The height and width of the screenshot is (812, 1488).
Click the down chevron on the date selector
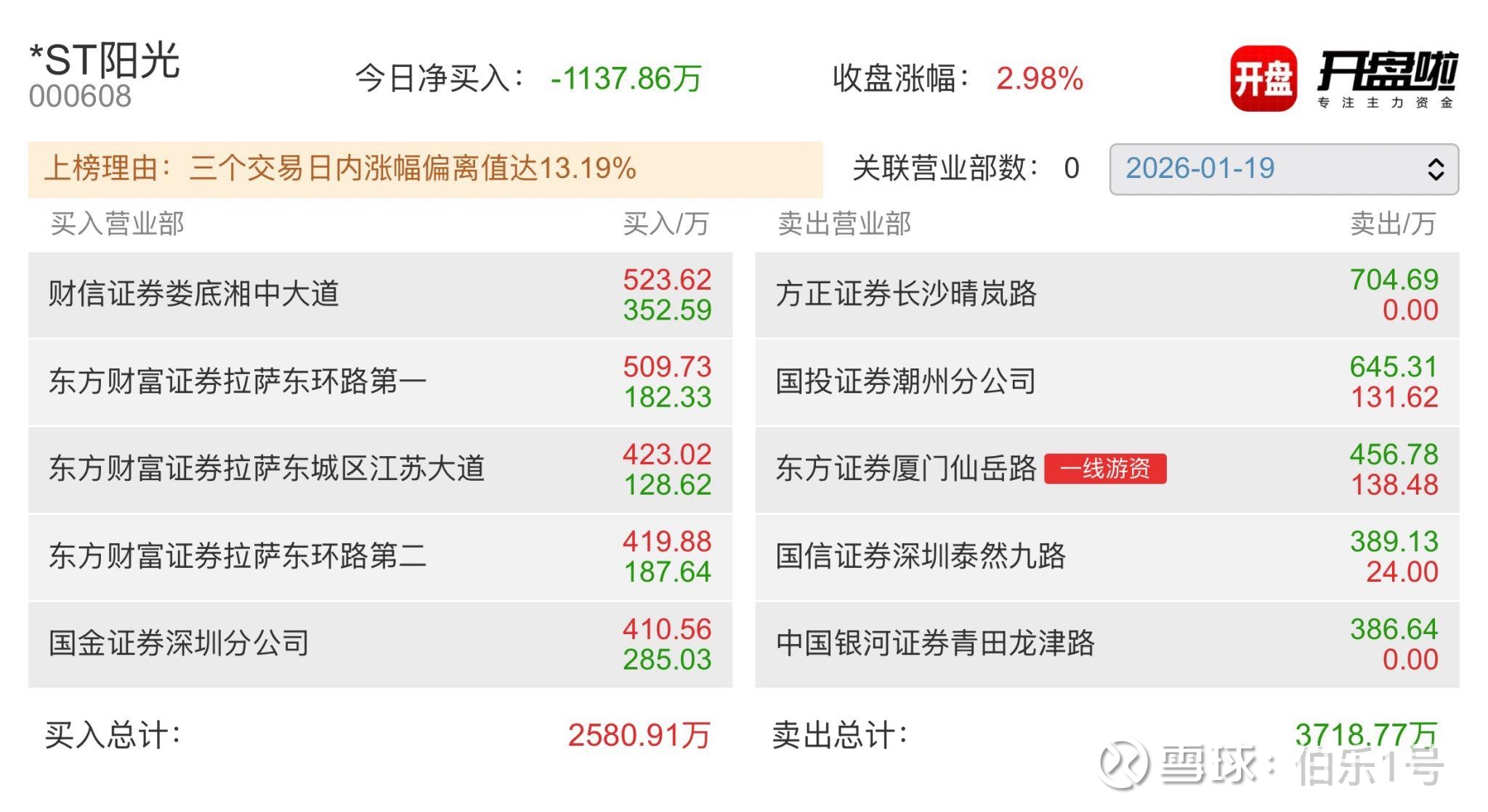pos(1435,176)
